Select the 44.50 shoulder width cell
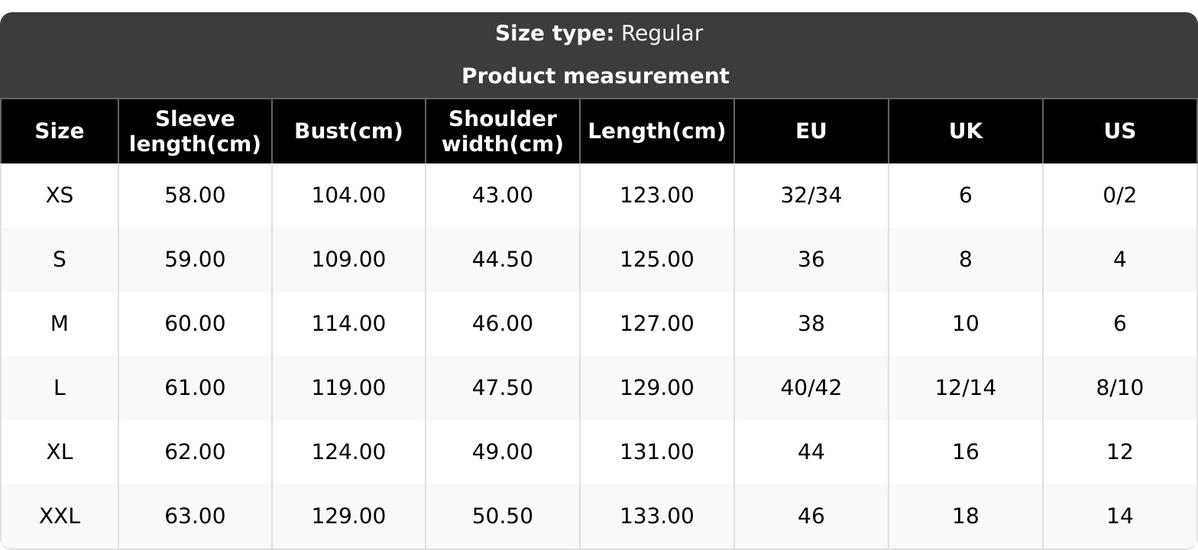This screenshot has height=550, width=1198. click(502, 259)
